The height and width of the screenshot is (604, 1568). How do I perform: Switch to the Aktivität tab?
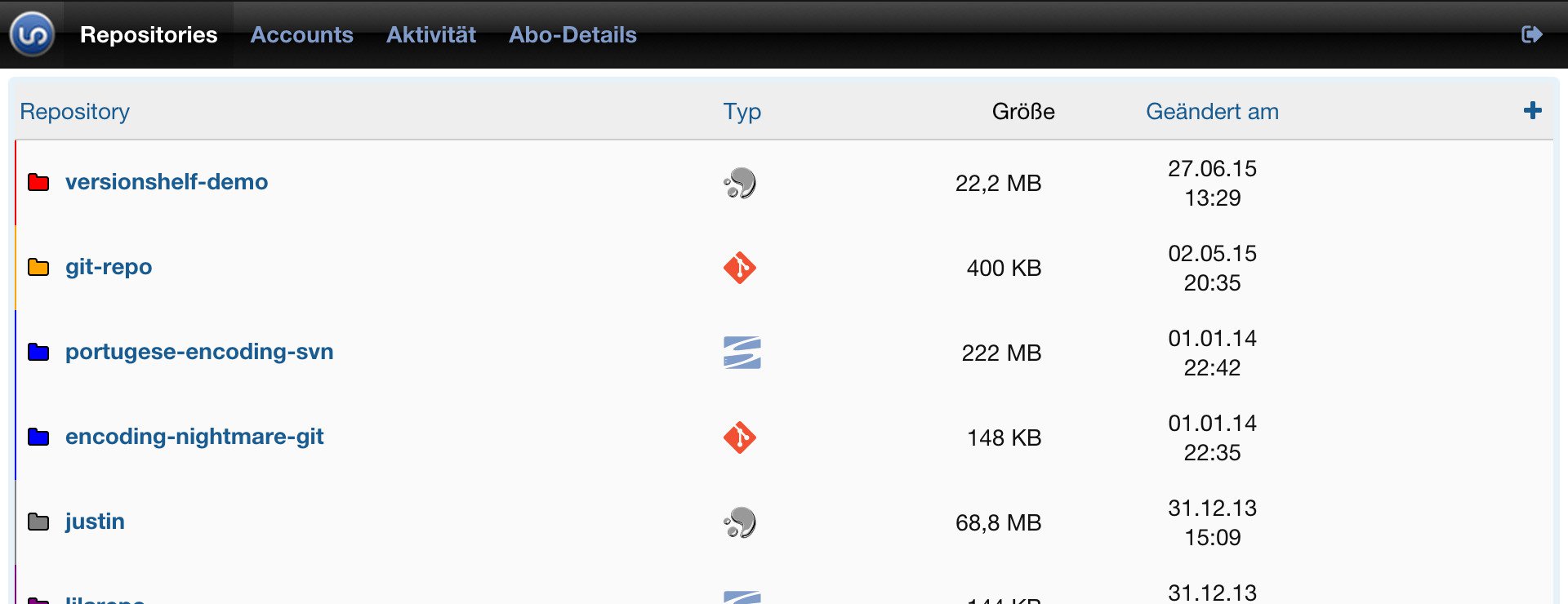431,34
